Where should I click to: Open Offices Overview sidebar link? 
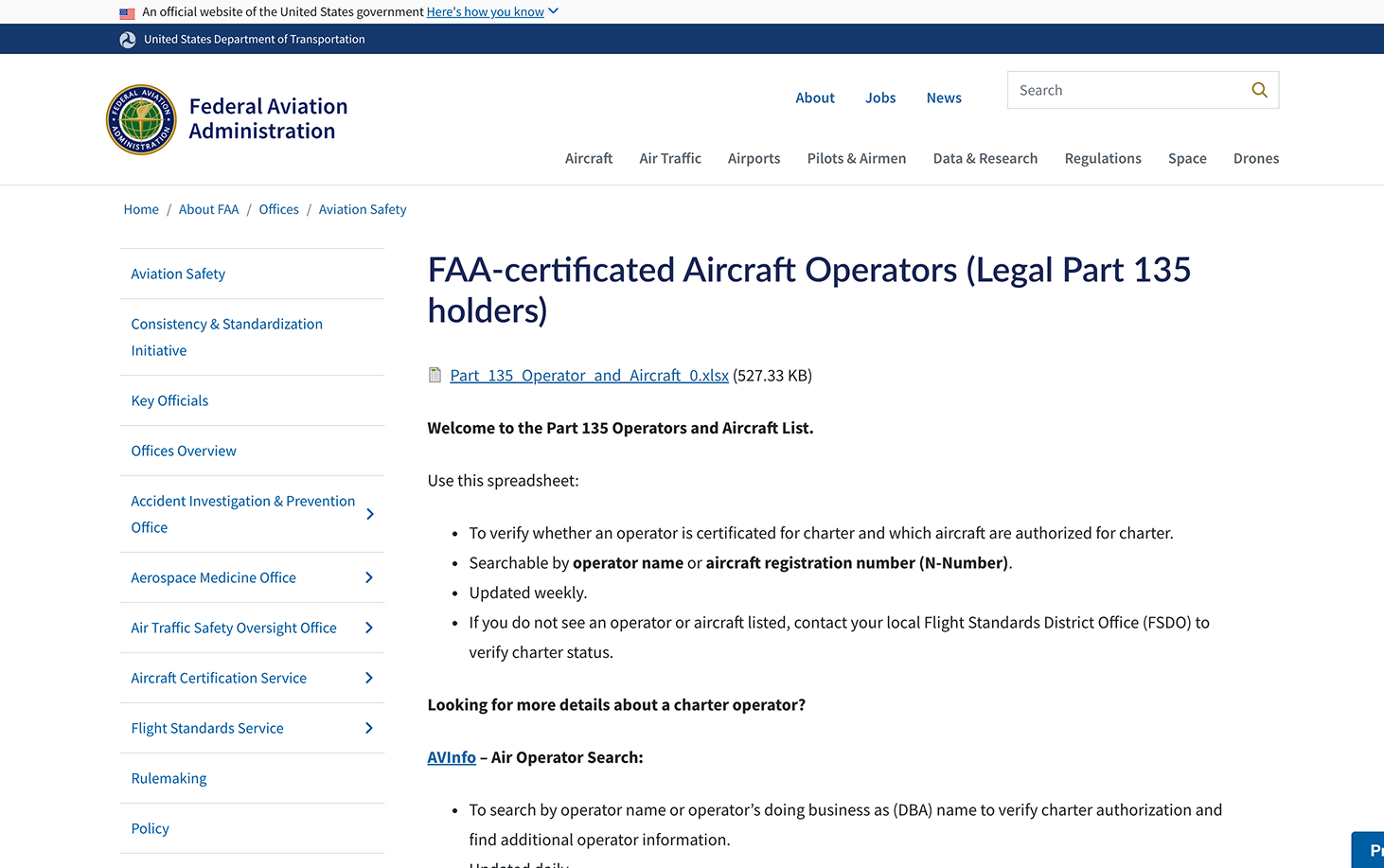(x=184, y=451)
